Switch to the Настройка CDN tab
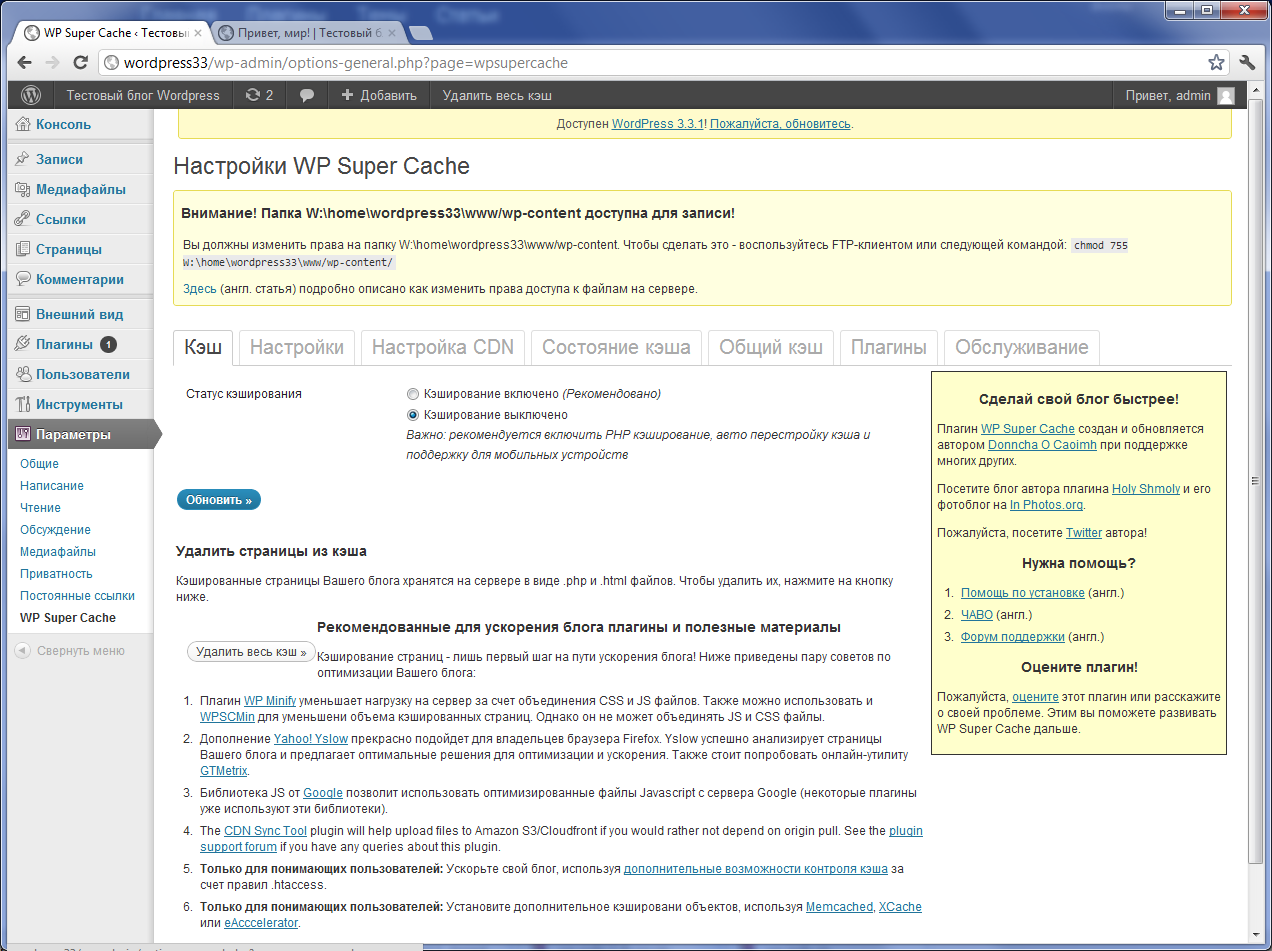 tap(443, 348)
